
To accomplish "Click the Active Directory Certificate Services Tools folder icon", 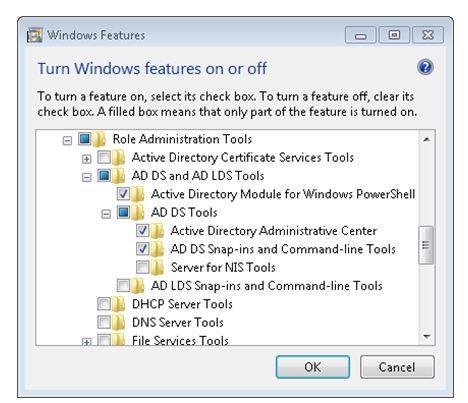I will (x=118, y=157).
